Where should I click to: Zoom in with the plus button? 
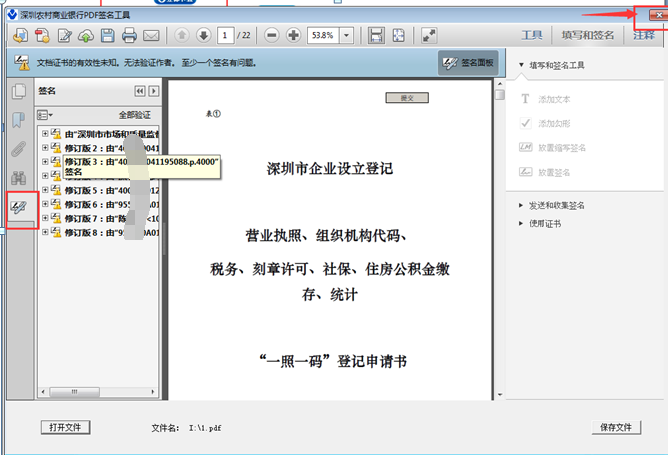(293, 36)
